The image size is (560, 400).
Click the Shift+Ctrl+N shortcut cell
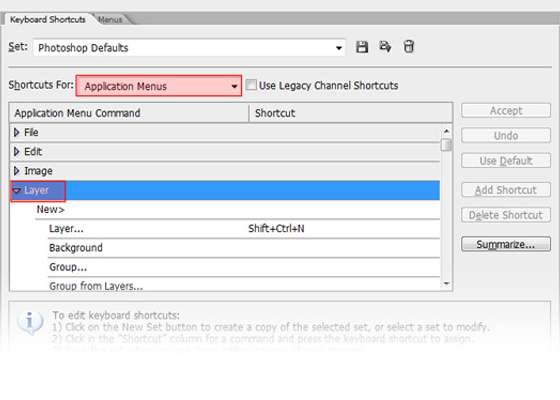[x=276, y=229]
